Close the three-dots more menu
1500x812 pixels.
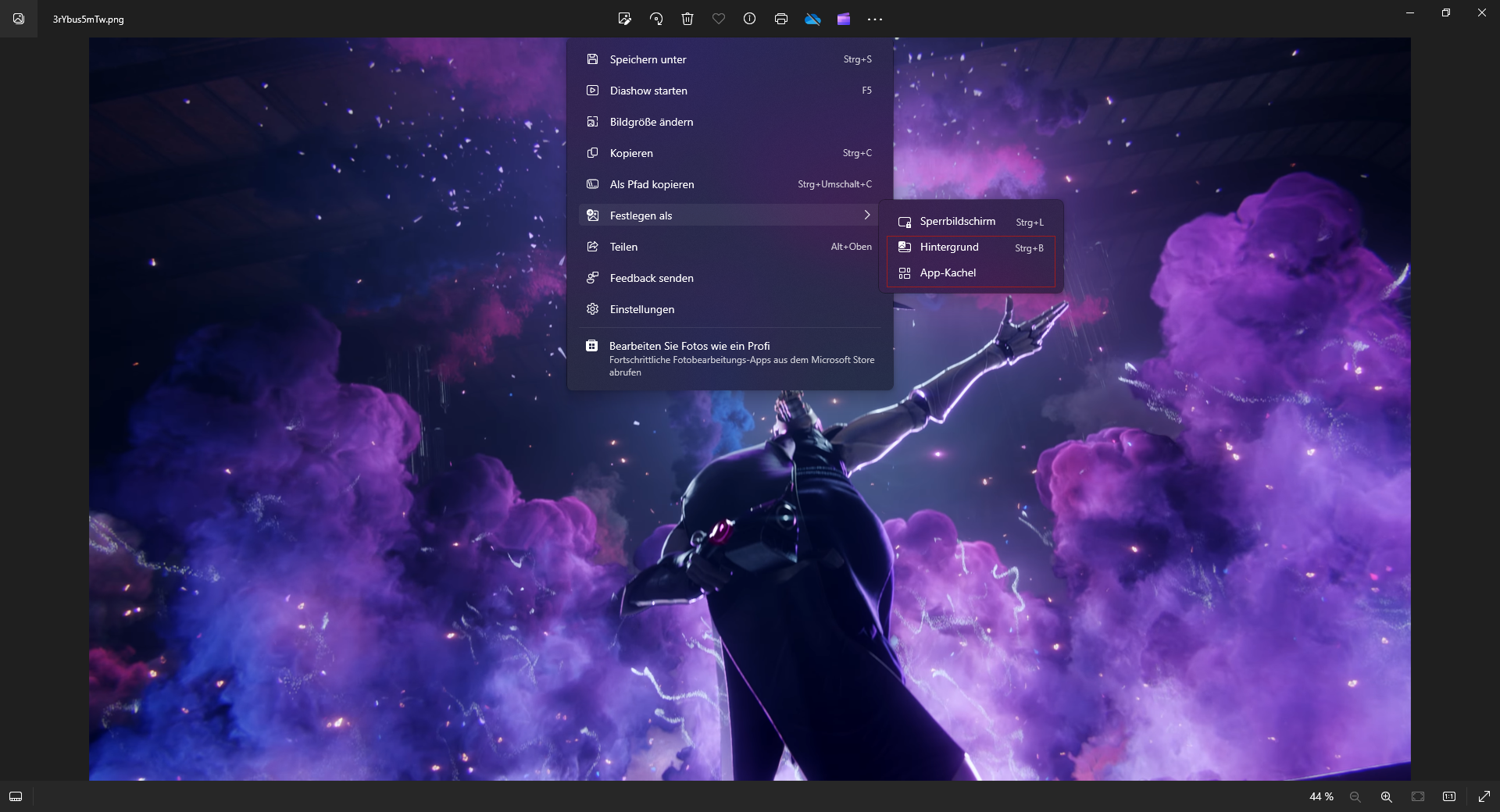(x=875, y=19)
